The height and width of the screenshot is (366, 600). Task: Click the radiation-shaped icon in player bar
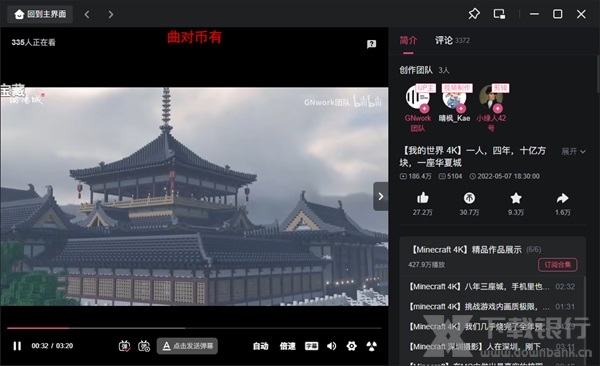tap(372, 346)
